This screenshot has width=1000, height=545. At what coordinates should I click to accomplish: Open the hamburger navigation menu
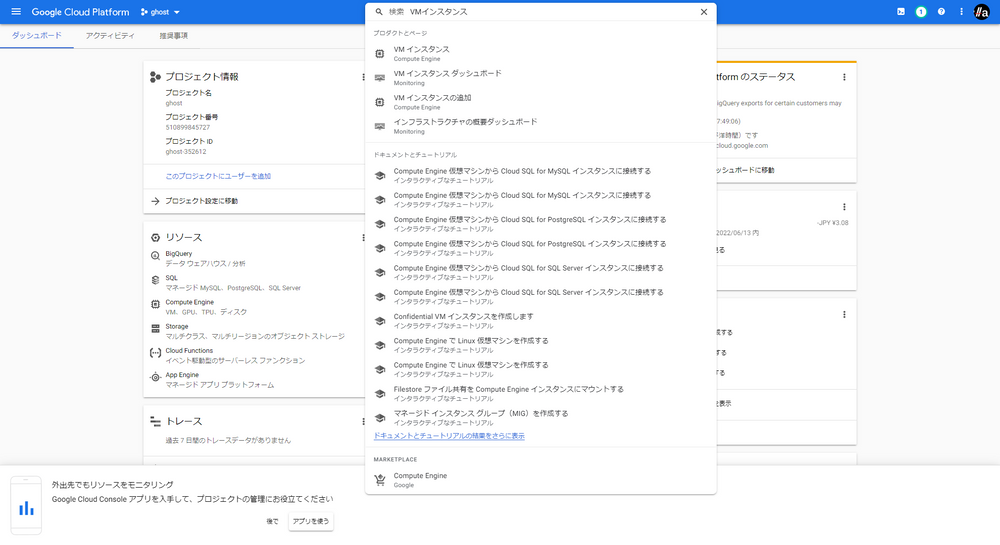(15, 12)
